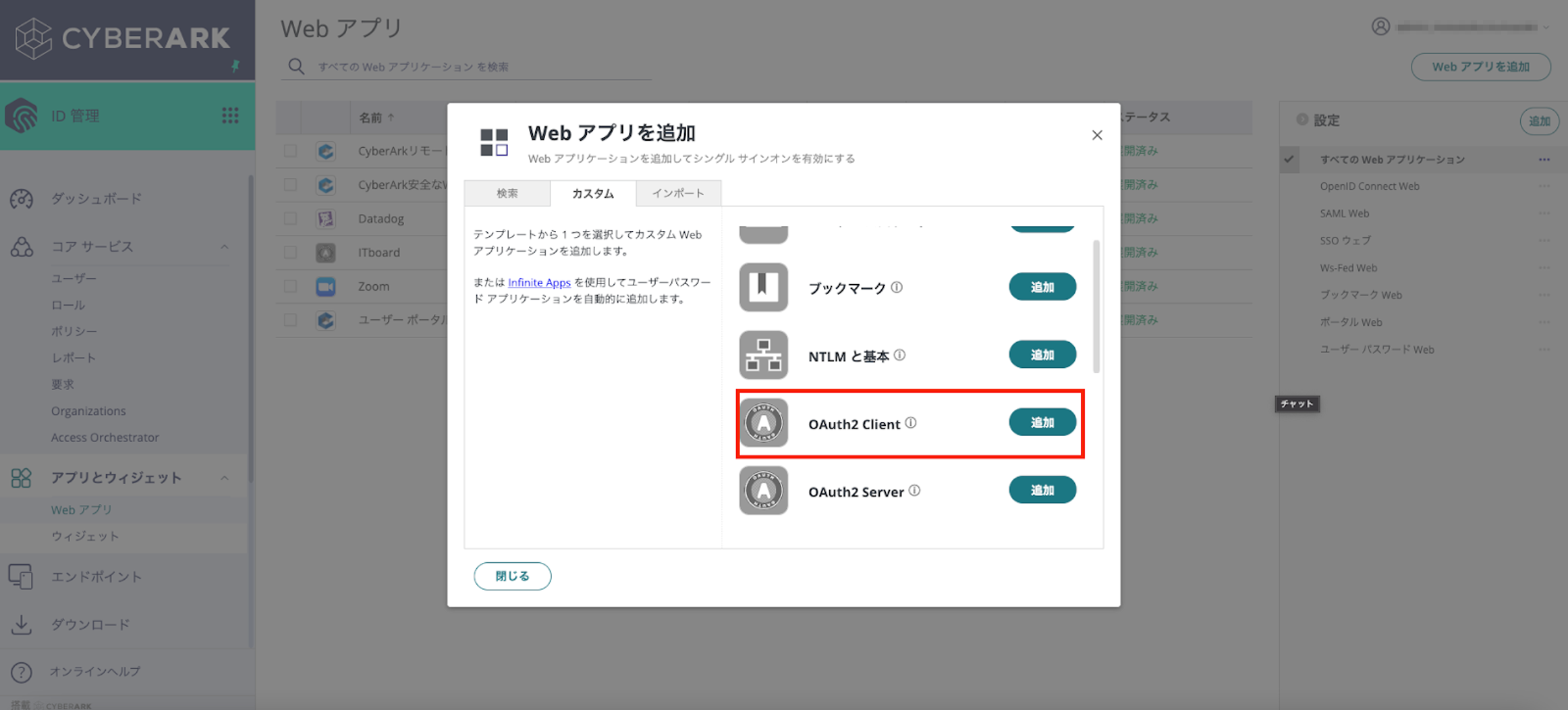The width and height of the screenshot is (1568, 710).
Task: Collapse the アプリとウィジェット section
Action: tap(225, 478)
